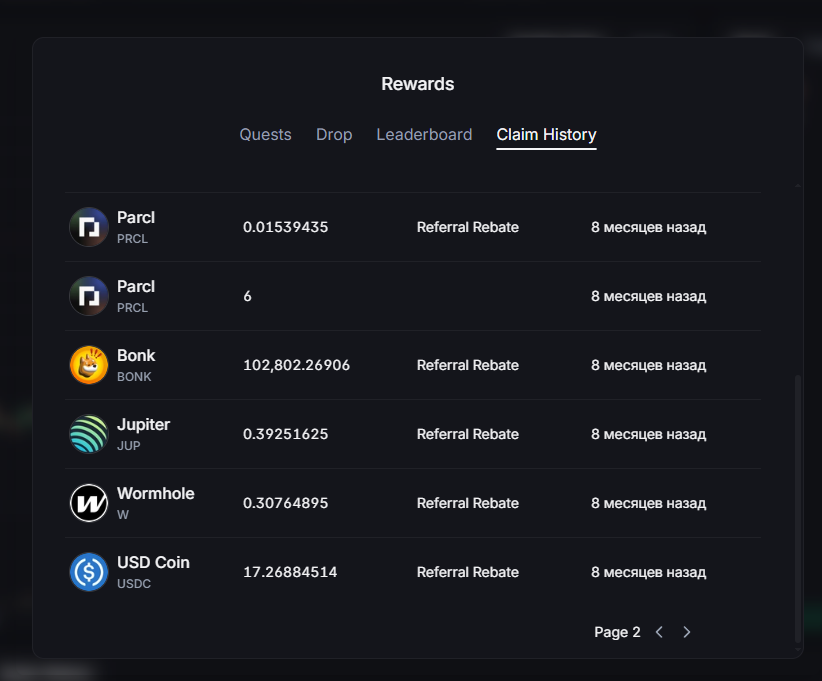Click the Jupiter token name
This screenshot has height=681, width=822.
pos(143,425)
